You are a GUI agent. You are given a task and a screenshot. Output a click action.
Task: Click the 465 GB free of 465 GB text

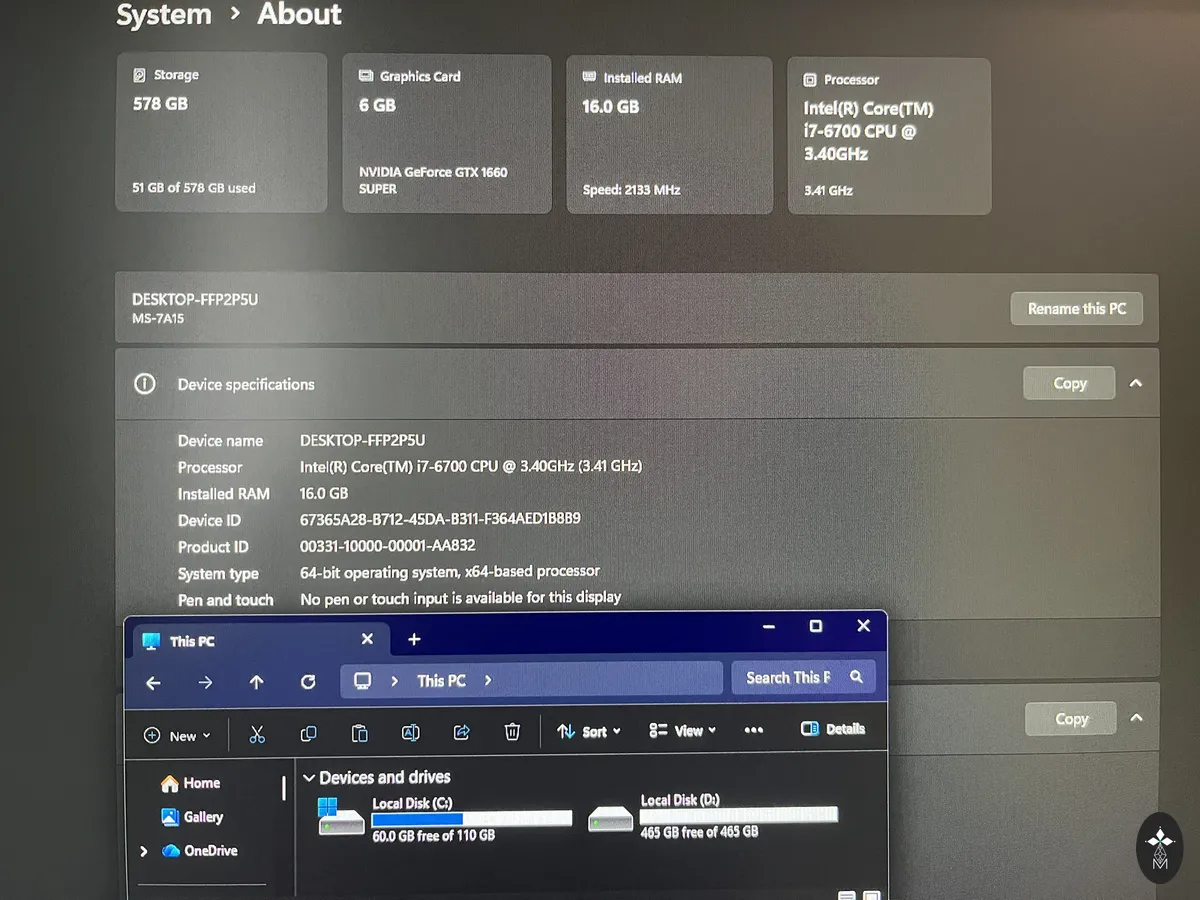(699, 832)
